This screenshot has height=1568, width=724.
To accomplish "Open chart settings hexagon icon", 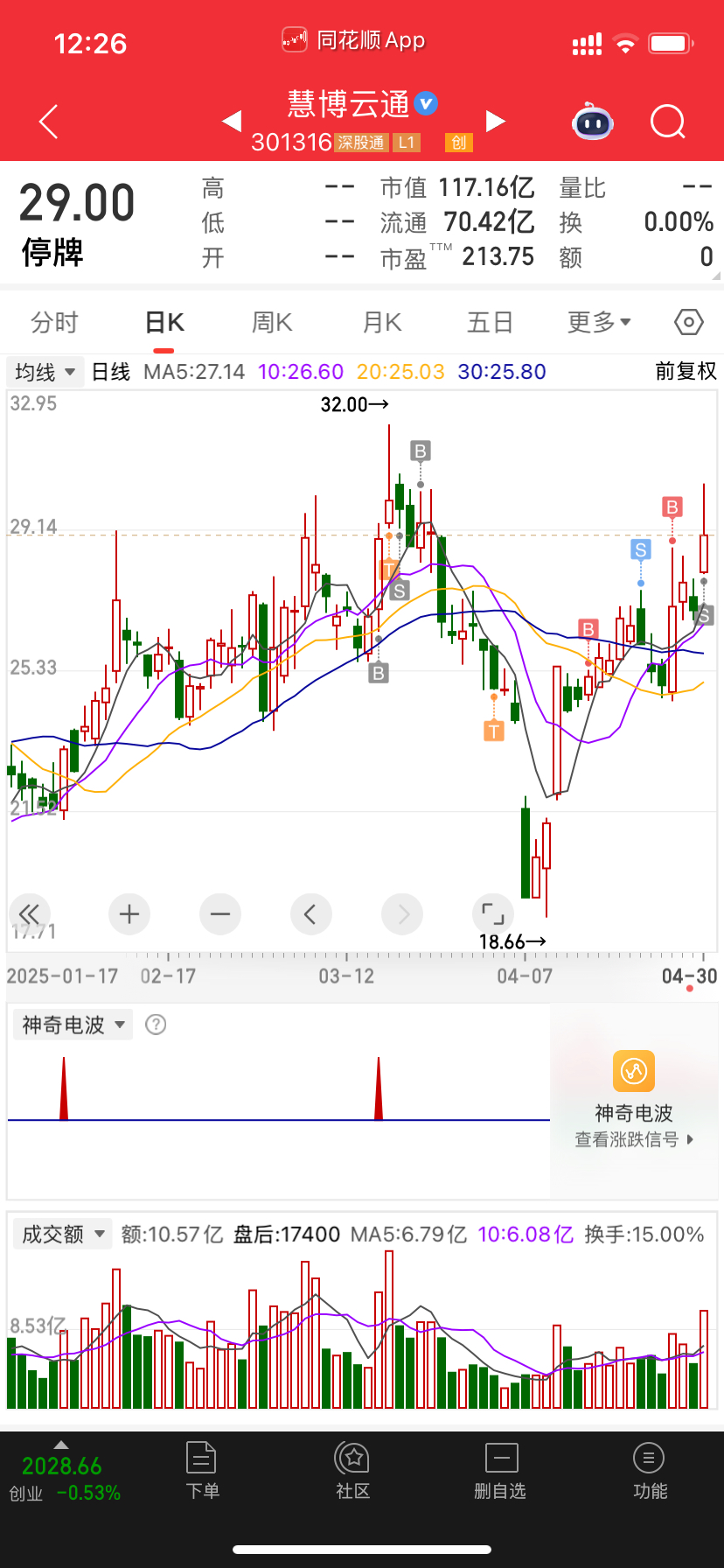I will pos(689,322).
